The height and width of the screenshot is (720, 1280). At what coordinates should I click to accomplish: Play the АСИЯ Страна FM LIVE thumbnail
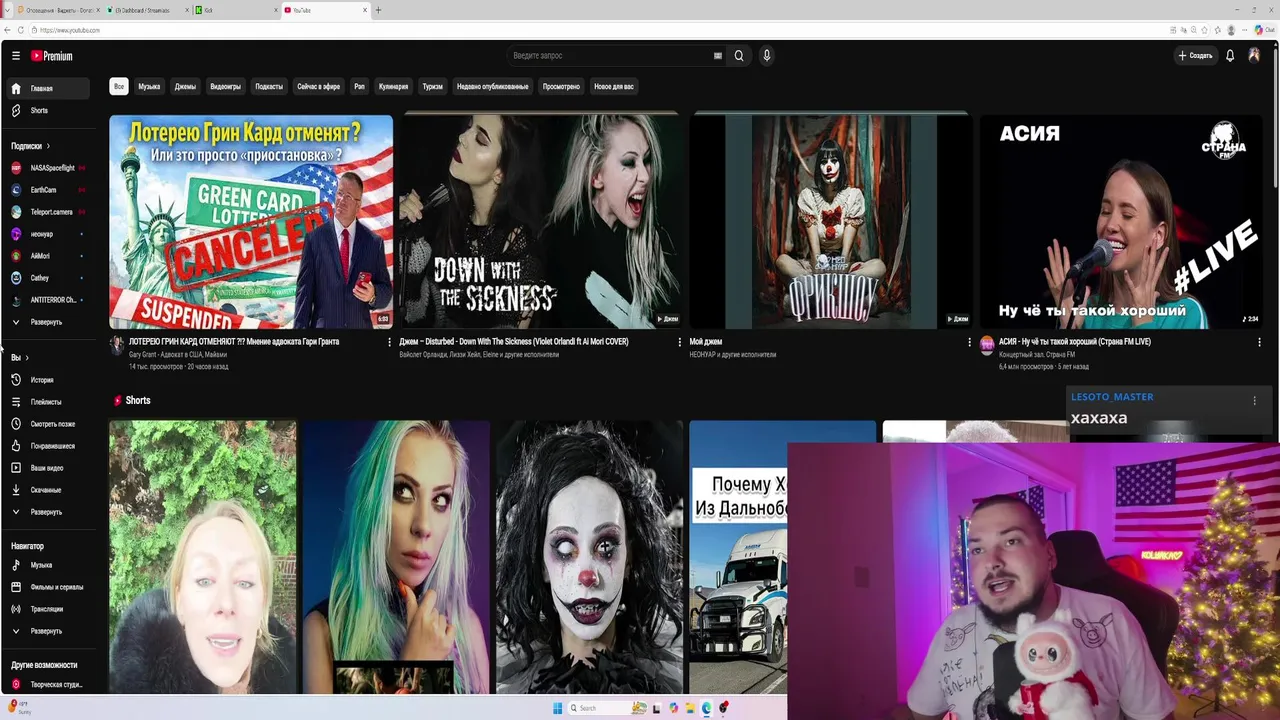tap(1121, 222)
